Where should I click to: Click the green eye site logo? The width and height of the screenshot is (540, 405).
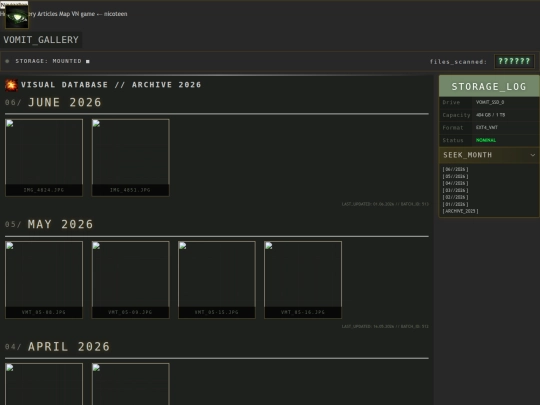(17, 17)
